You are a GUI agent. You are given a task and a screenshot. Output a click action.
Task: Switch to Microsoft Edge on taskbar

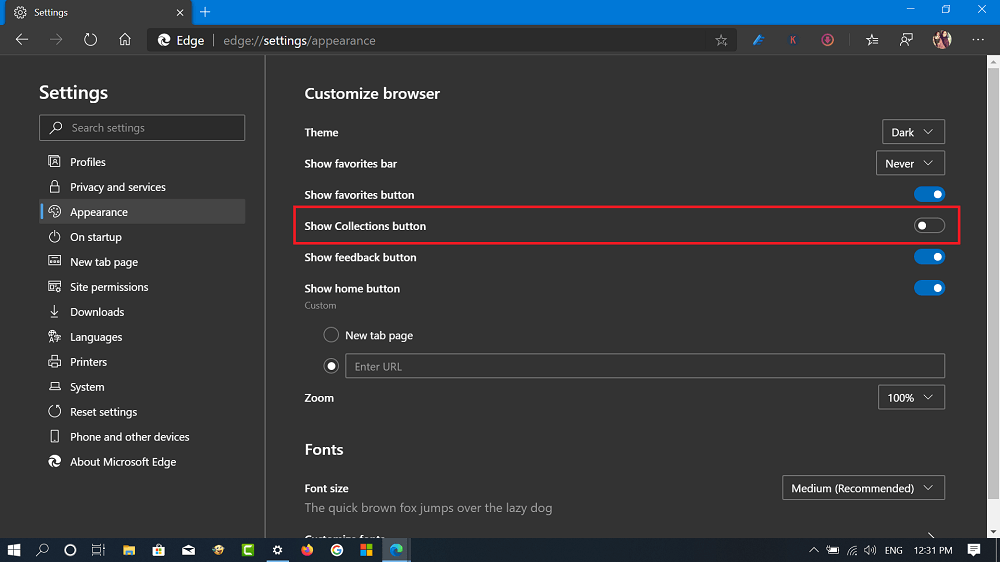point(396,550)
